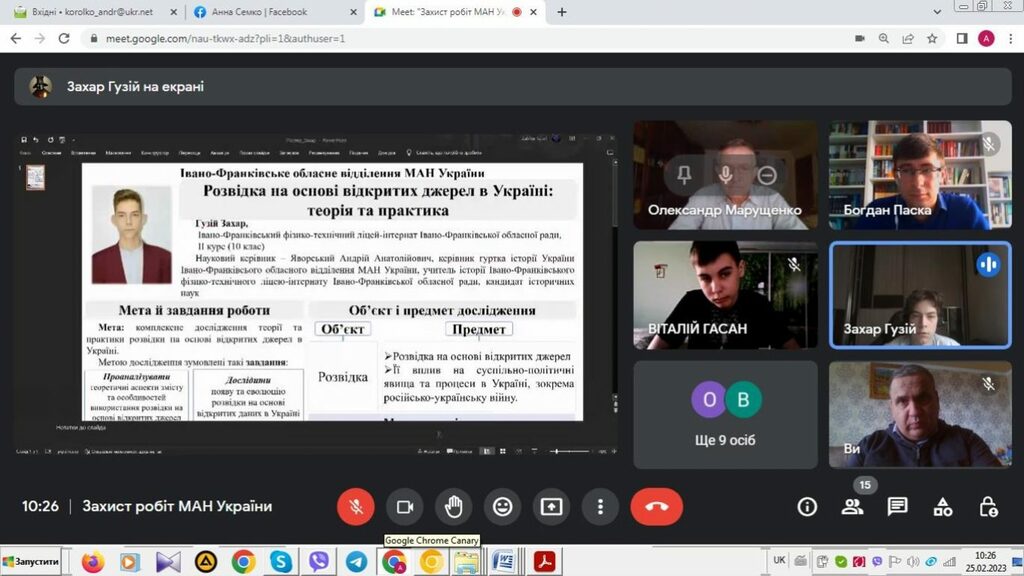This screenshot has height=576, width=1024.
Task: Open host controls lock icon
Action: click(988, 507)
